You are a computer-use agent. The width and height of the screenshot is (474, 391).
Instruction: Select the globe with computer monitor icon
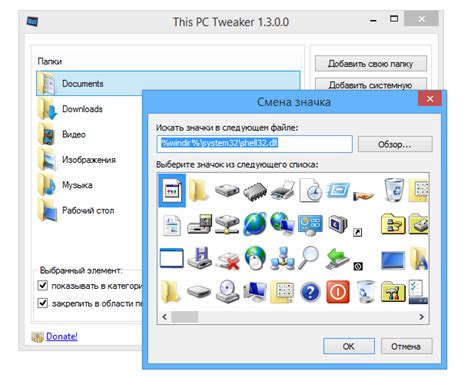(283, 224)
